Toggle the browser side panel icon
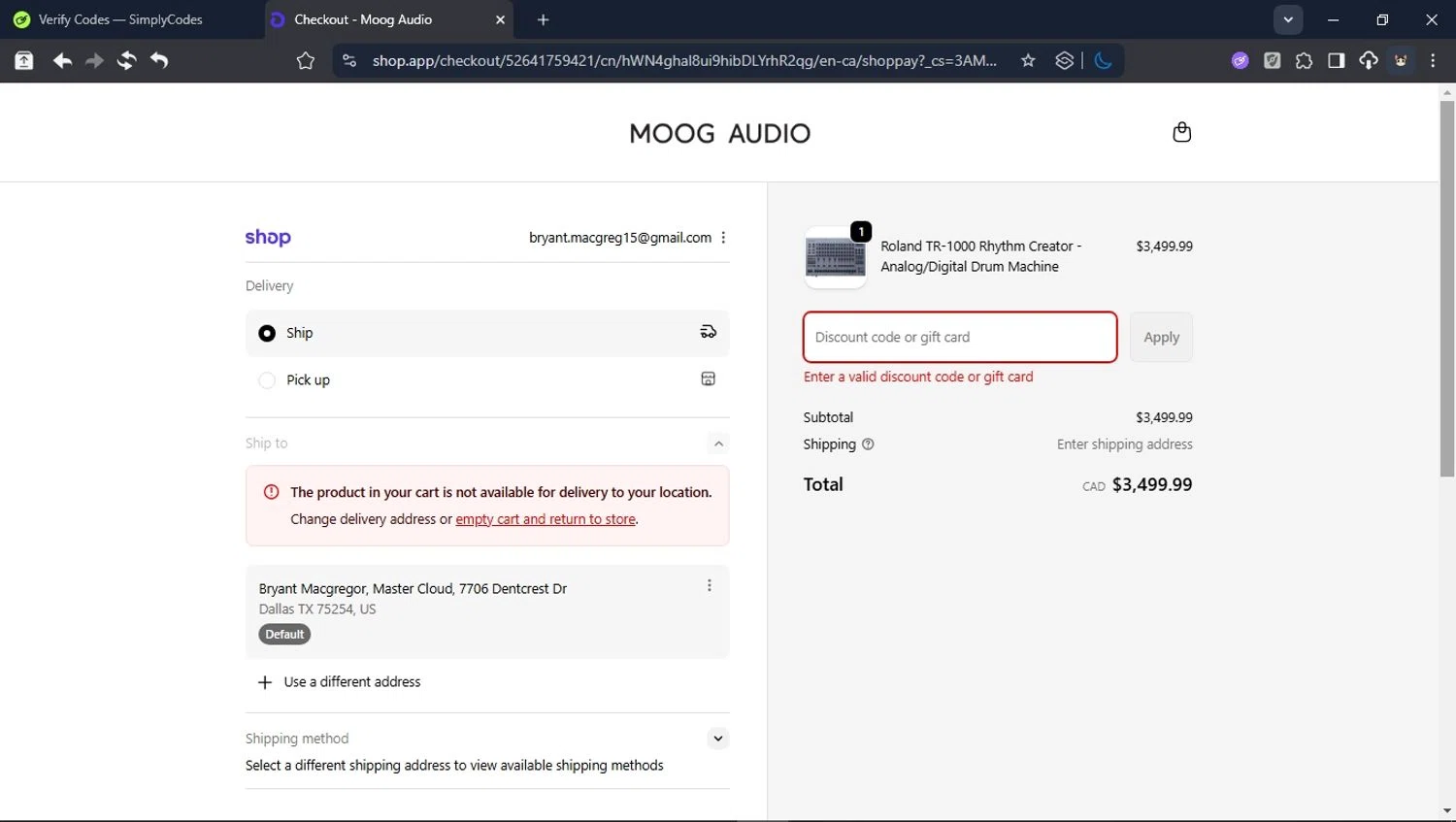The height and width of the screenshot is (822, 1456). click(x=1336, y=61)
